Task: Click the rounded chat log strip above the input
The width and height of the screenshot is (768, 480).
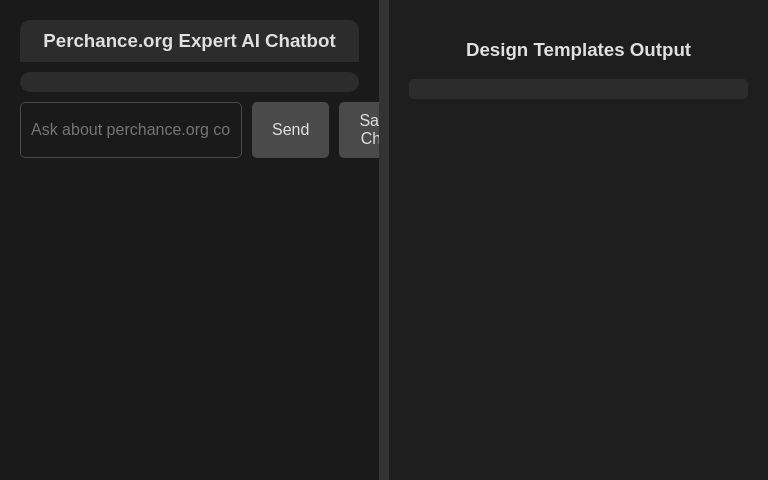Action: (x=189, y=82)
